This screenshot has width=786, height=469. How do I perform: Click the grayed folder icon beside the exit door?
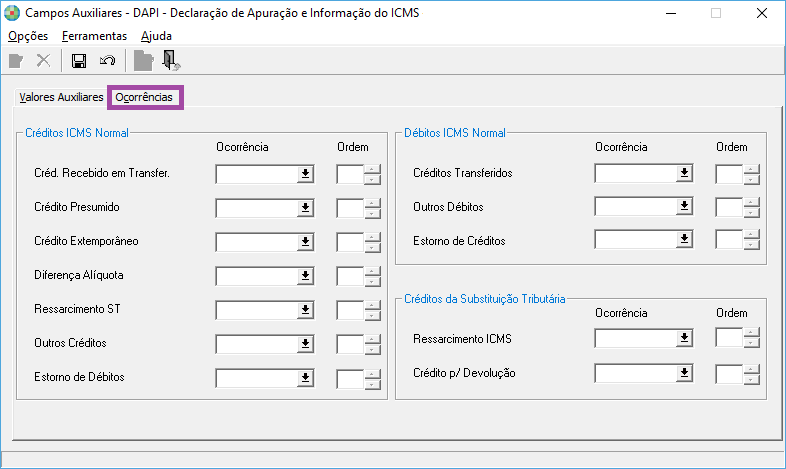(144, 61)
